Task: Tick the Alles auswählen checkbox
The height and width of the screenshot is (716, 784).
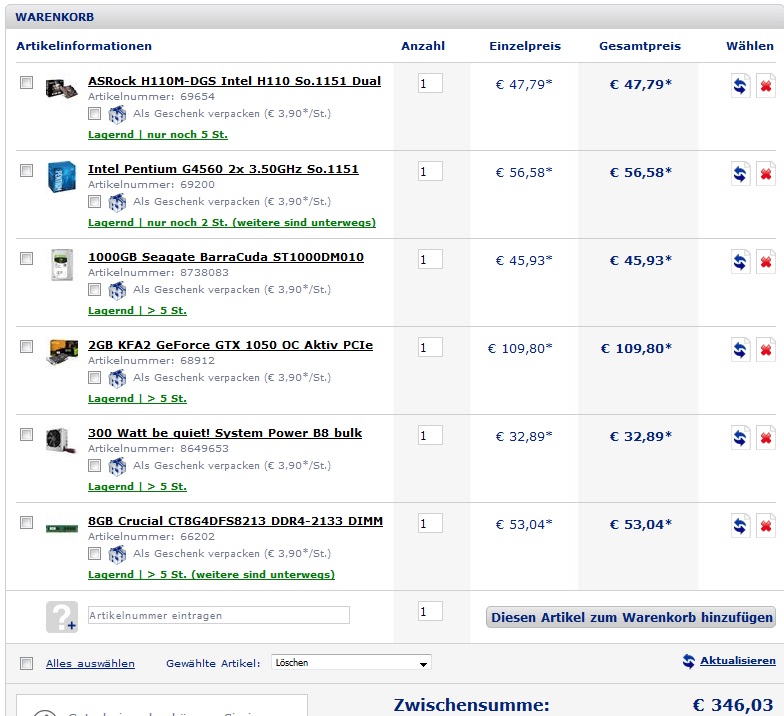Action: pyautogui.click(x=26, y=664)
